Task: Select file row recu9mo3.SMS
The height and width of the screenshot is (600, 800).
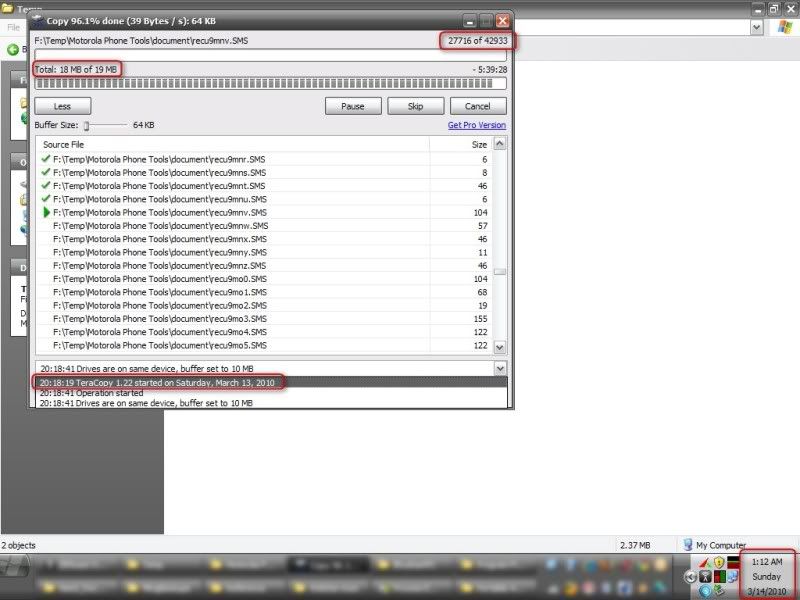Action: [264, 318]
